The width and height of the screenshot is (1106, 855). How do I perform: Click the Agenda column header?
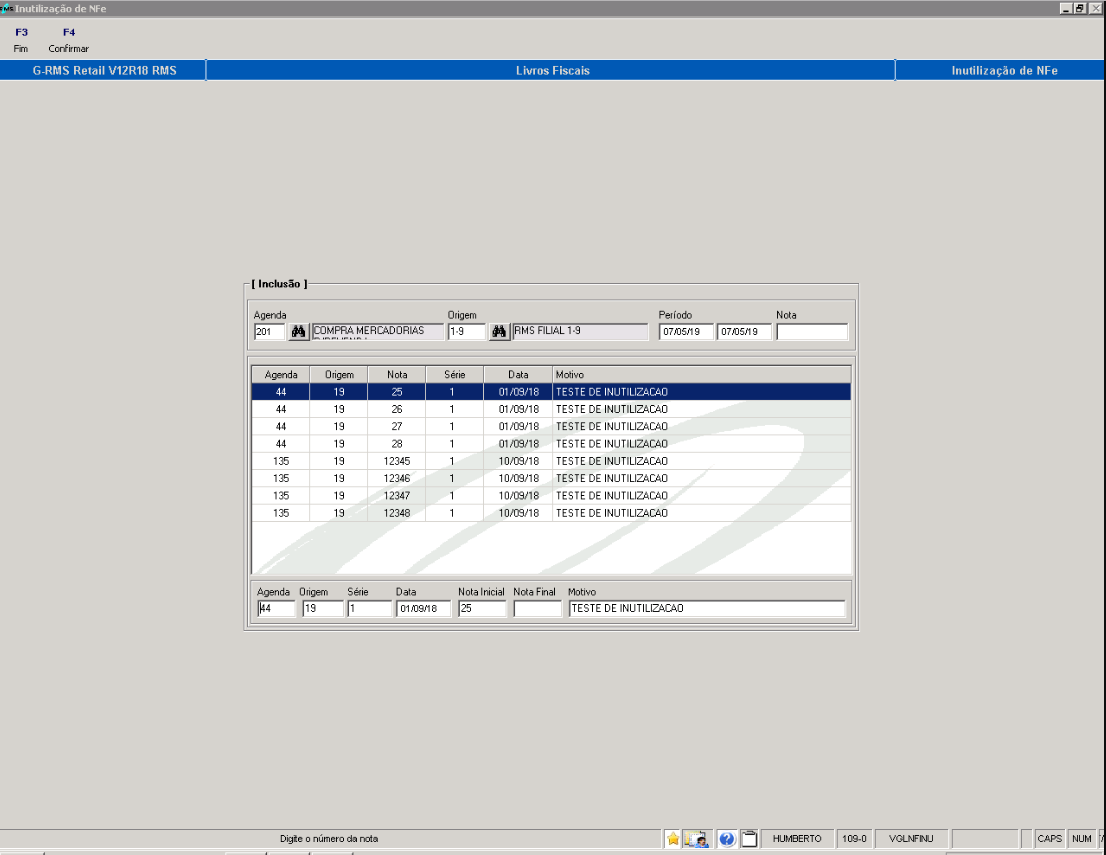coord(281,375)
